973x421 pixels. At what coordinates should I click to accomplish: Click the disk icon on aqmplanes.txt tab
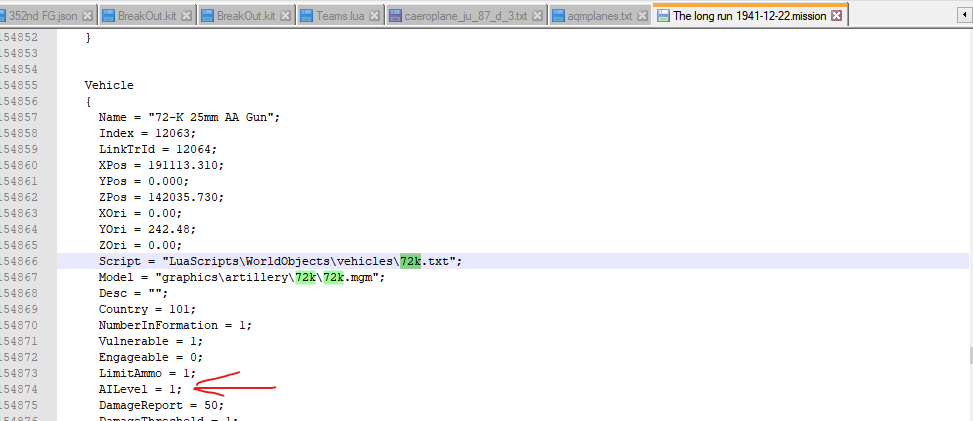pos(558,16)
